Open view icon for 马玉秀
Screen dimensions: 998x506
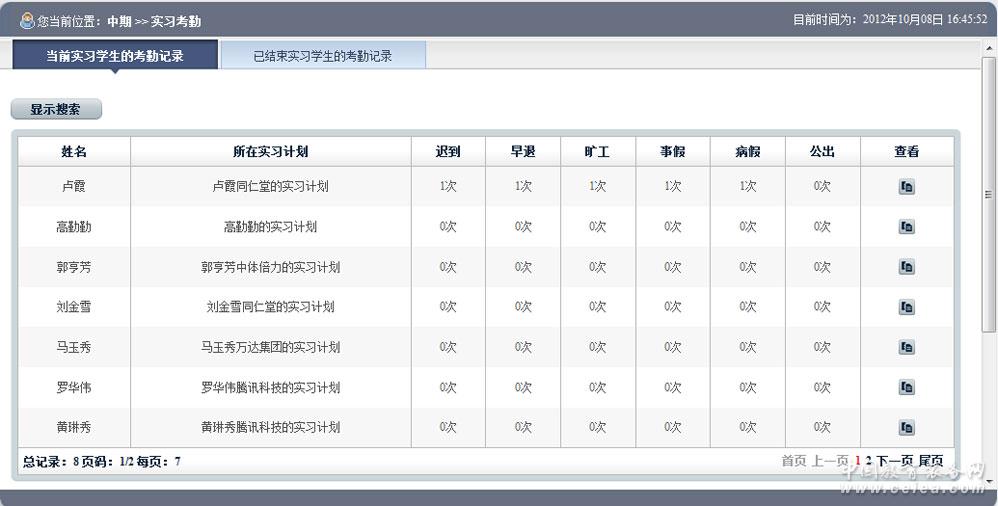point(906,347)
